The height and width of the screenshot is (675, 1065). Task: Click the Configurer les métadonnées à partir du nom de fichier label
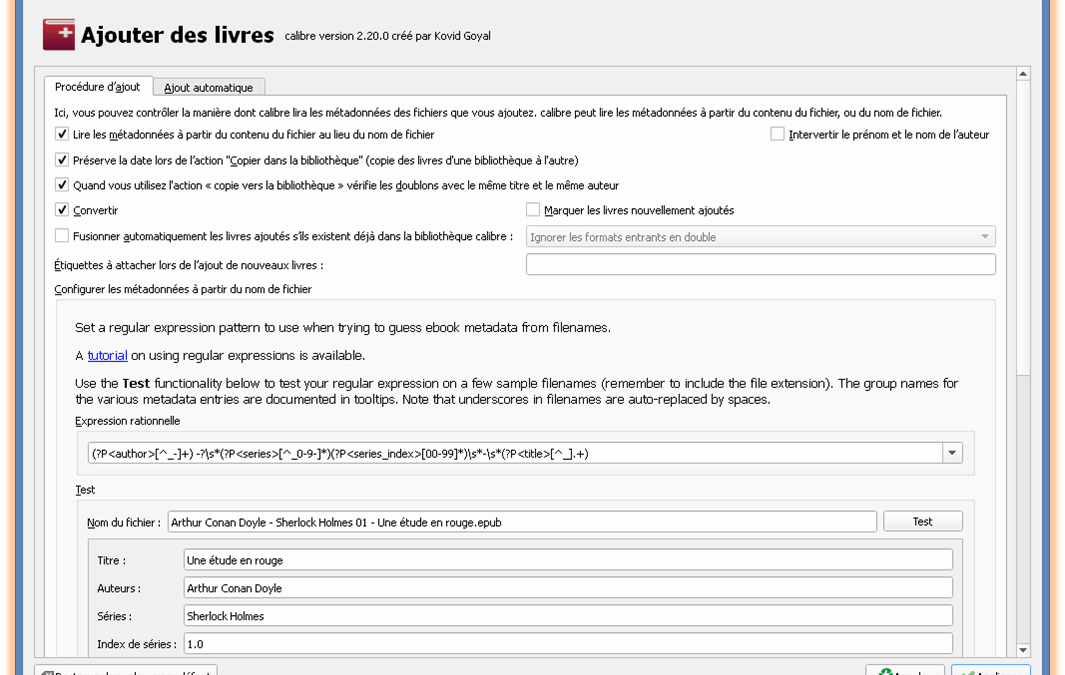click(x=183, y=289)
